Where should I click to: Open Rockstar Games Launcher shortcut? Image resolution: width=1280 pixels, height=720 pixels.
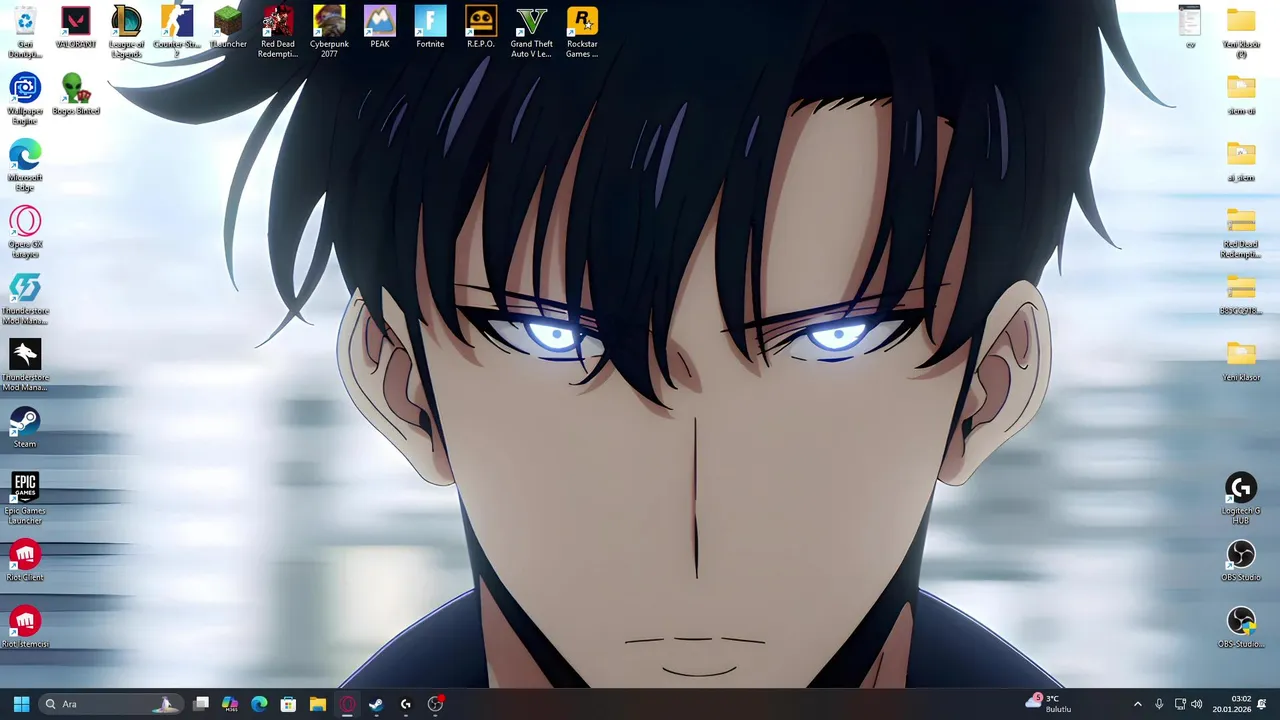(582, 32)
